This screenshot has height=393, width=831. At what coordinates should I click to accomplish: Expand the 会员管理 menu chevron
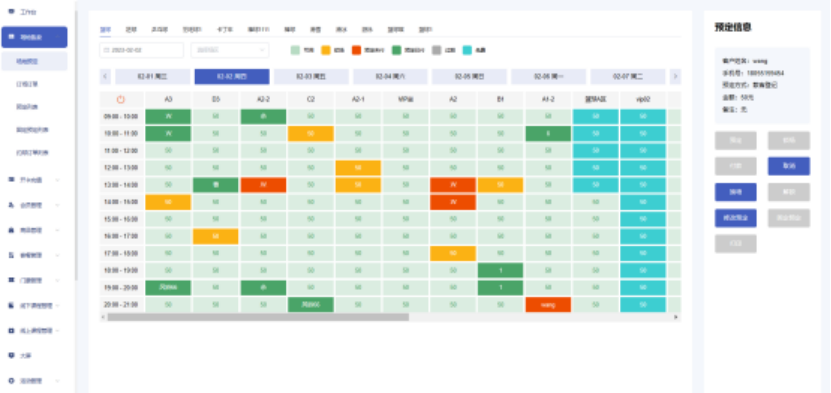coord(58,205)
